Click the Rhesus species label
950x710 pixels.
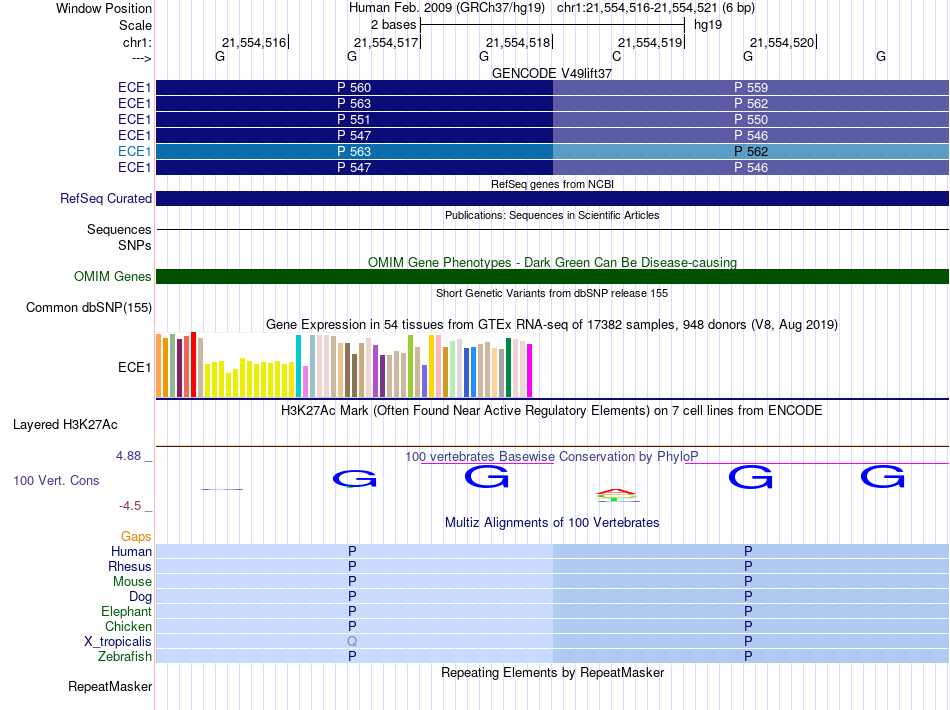point(130,566)
